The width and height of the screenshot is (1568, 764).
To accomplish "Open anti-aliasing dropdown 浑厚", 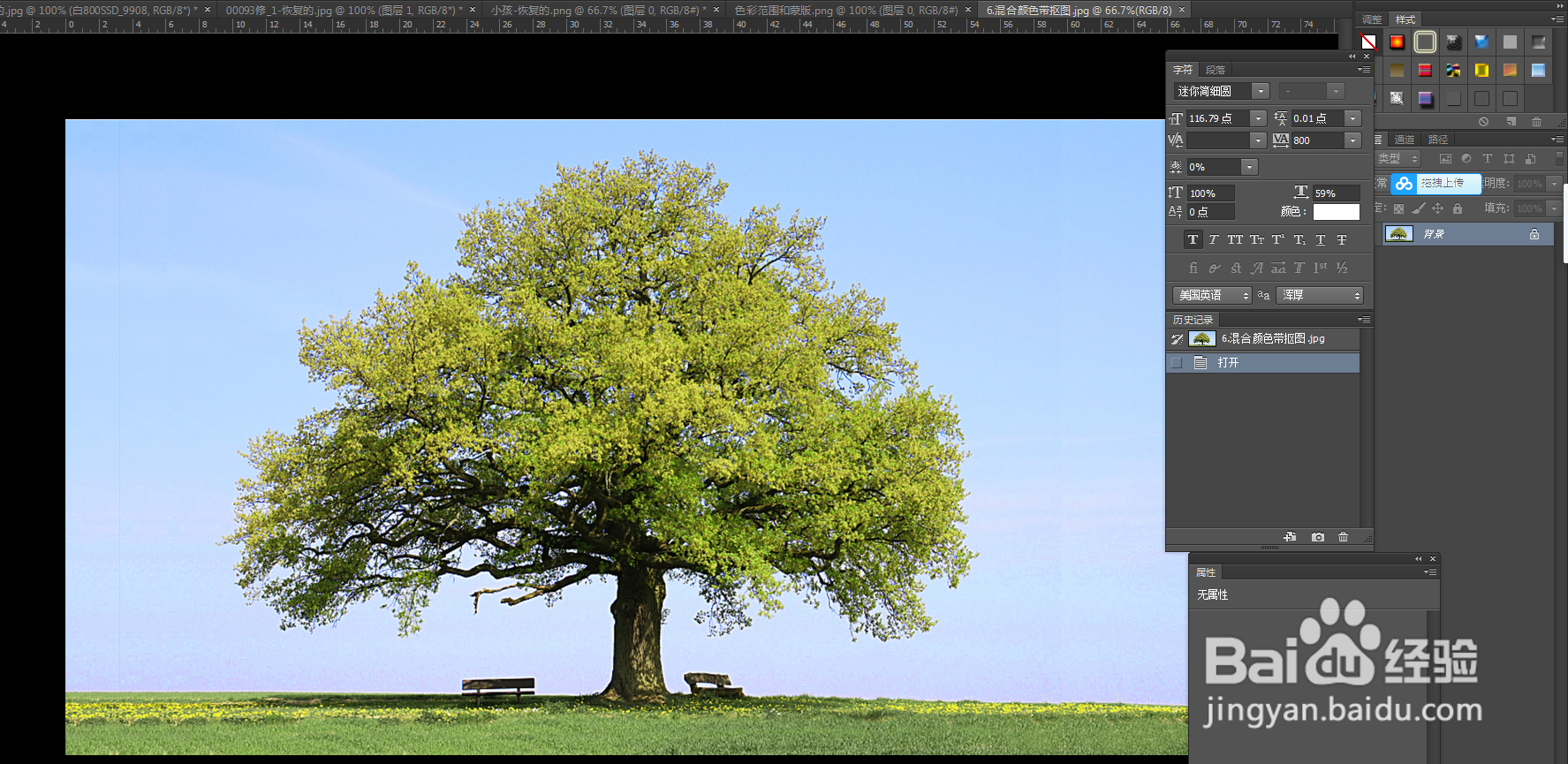I will coord(1320,295).
